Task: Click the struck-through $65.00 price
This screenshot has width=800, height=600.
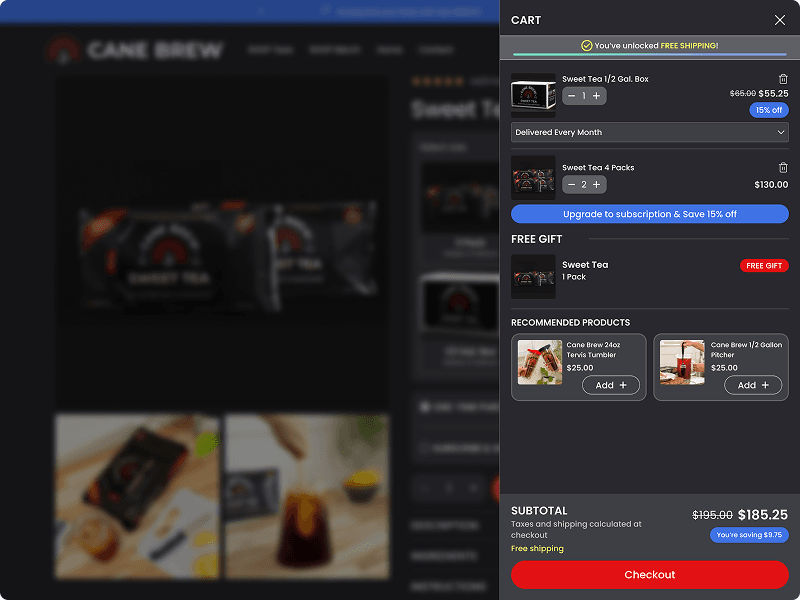Action: [742, 93]
